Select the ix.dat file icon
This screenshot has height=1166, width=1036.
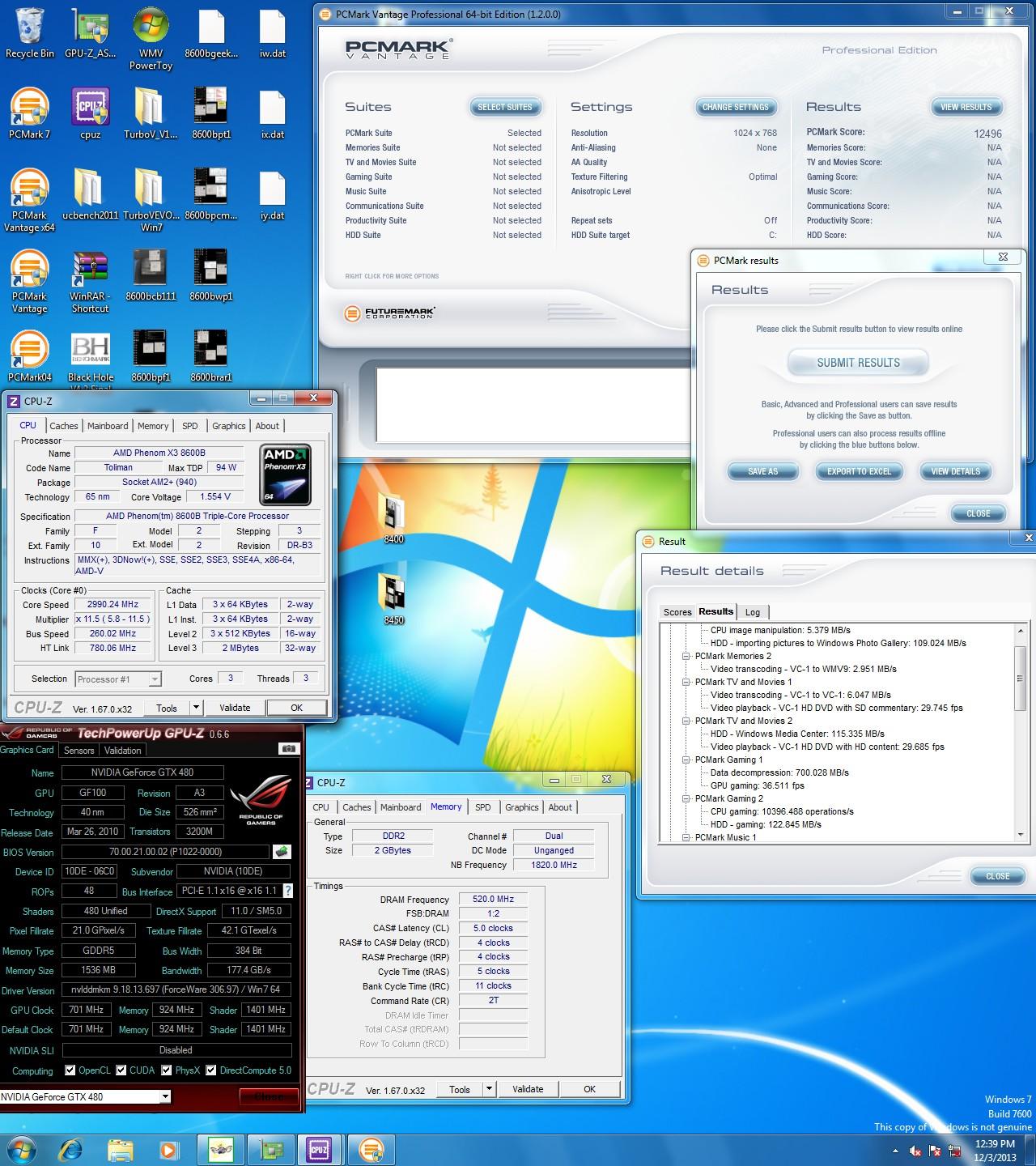pyautogui.click(x=273, y=113)
